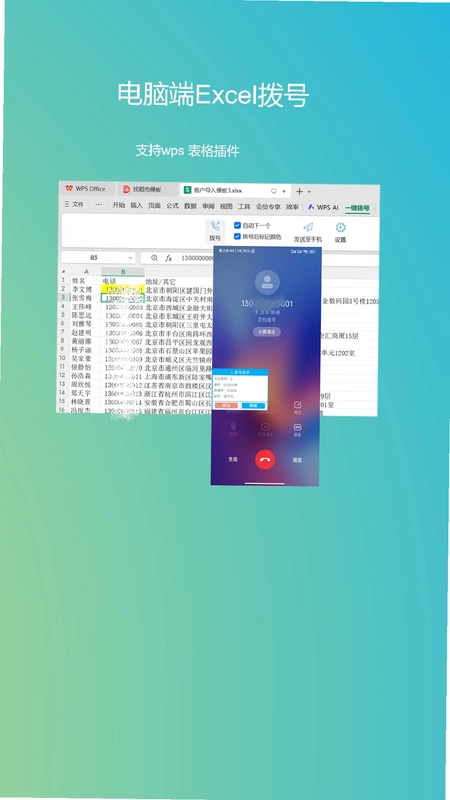Switch to the WPS Office home tab
This screenshot has width=450, height=800.
[x=85, y=188]
